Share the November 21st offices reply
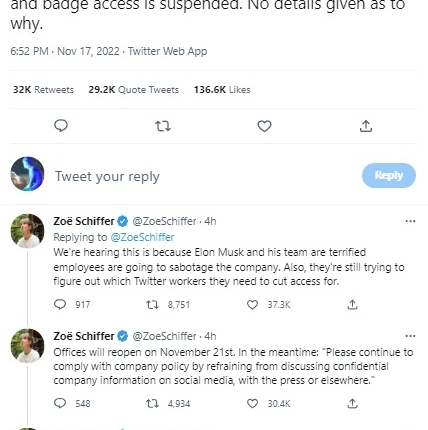The width and height of the screenshot is (428, 430). tap(352, 404)
